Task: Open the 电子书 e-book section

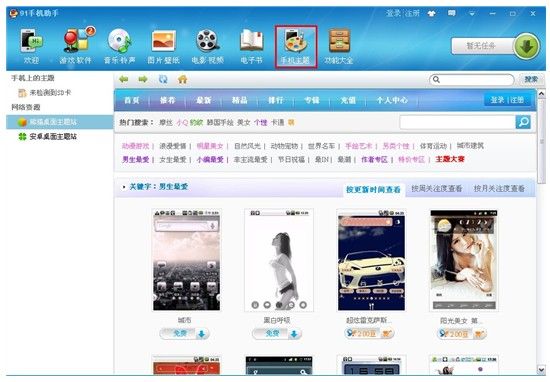Action: tap(251, 46)
